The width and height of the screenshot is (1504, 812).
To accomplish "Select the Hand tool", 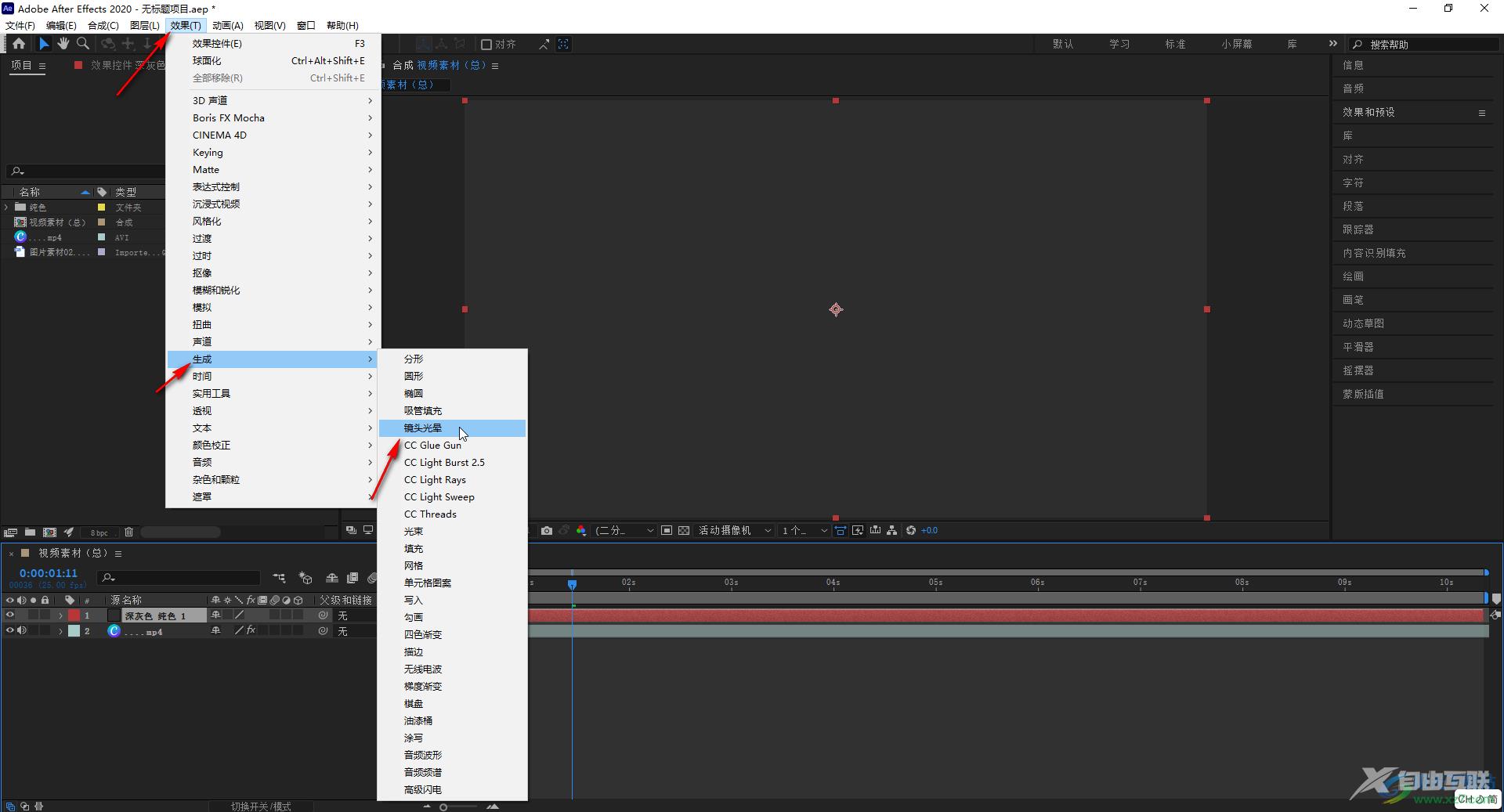I will 63,44.
